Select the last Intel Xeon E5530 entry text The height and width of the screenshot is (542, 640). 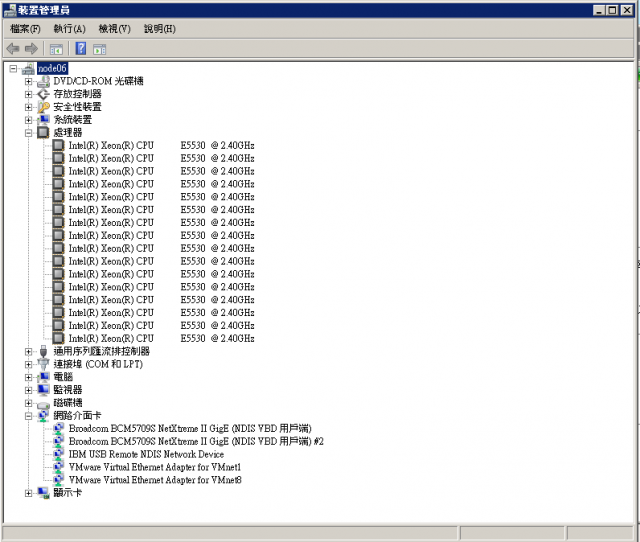(x=162, y=338)
